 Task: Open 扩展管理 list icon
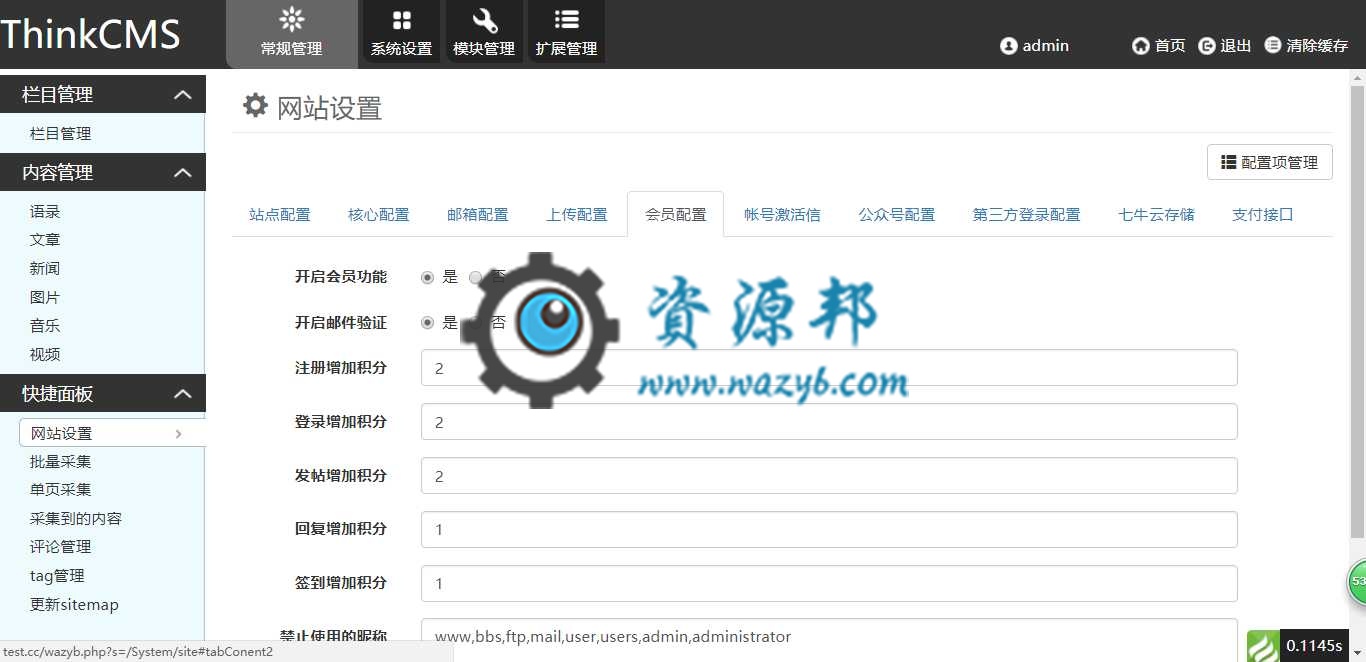click(x=567, y=20)
